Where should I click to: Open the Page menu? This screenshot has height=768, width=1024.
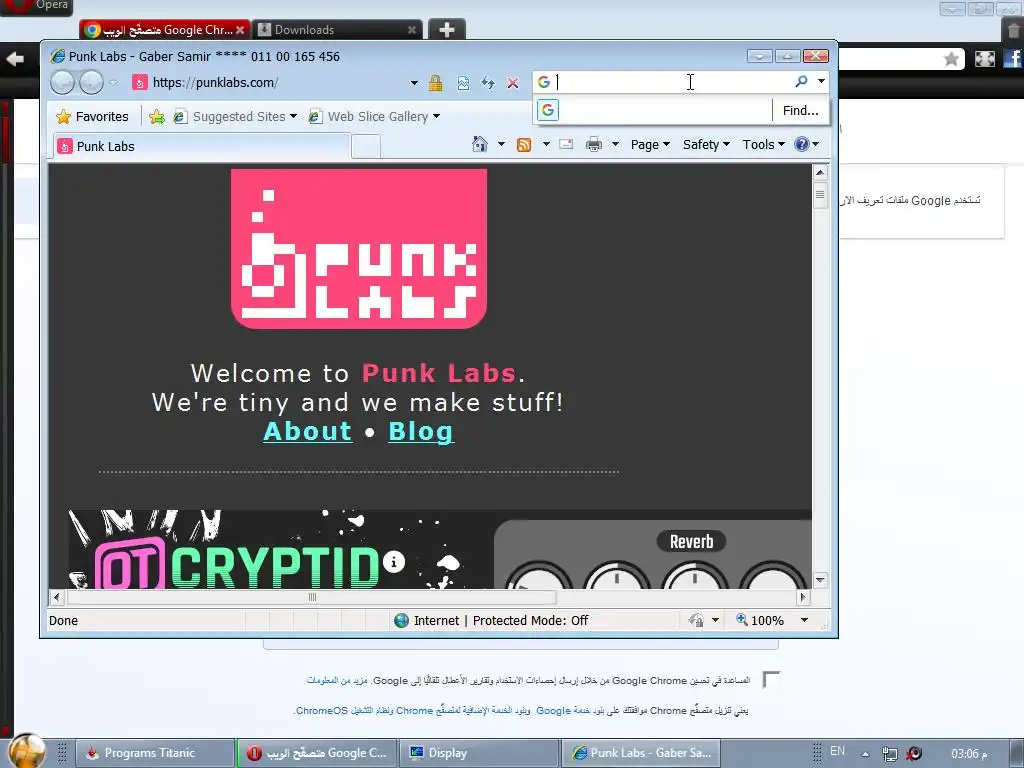[650, 144]
